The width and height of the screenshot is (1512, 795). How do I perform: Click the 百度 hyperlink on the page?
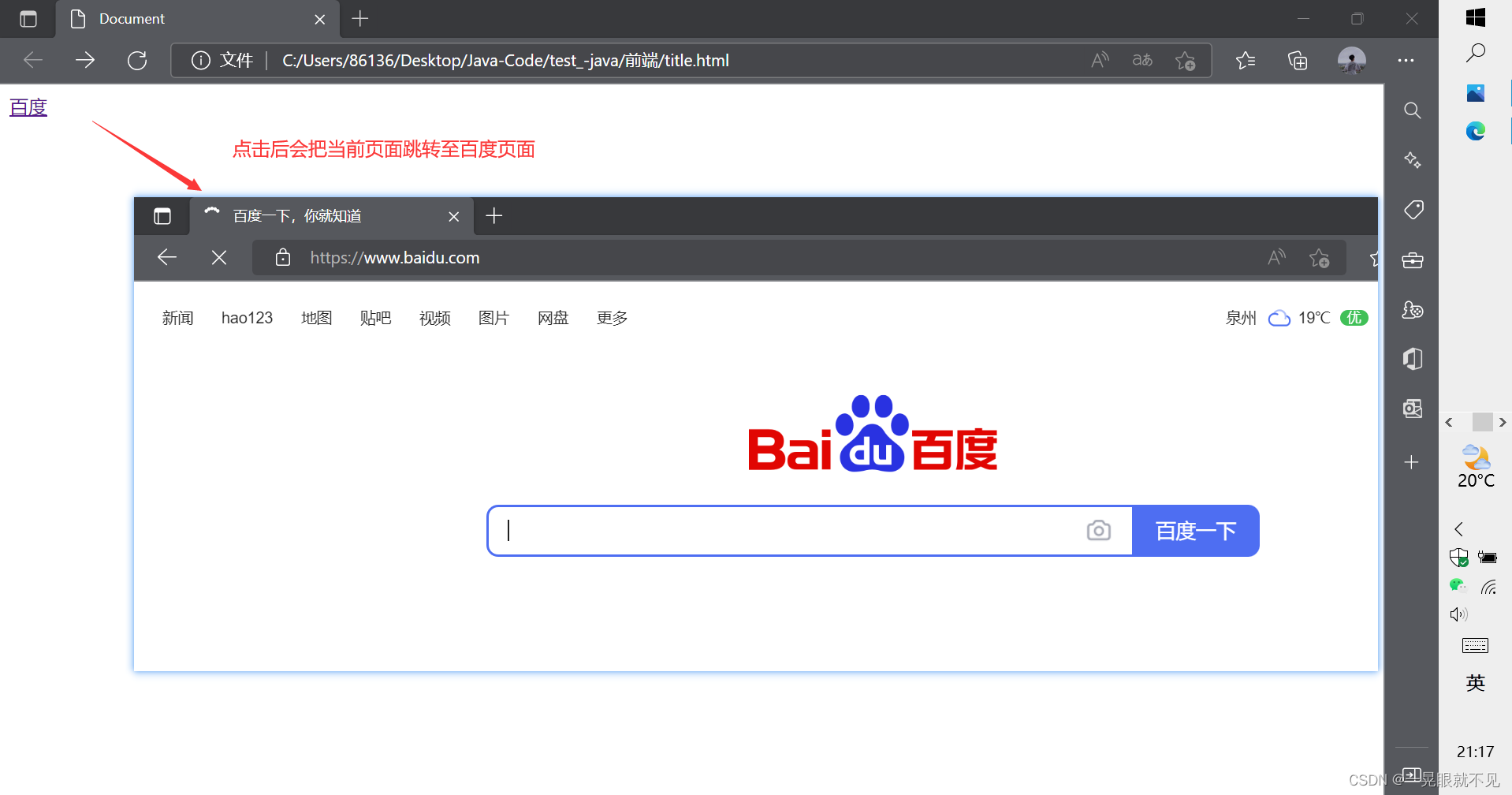[x=28, y=107]
